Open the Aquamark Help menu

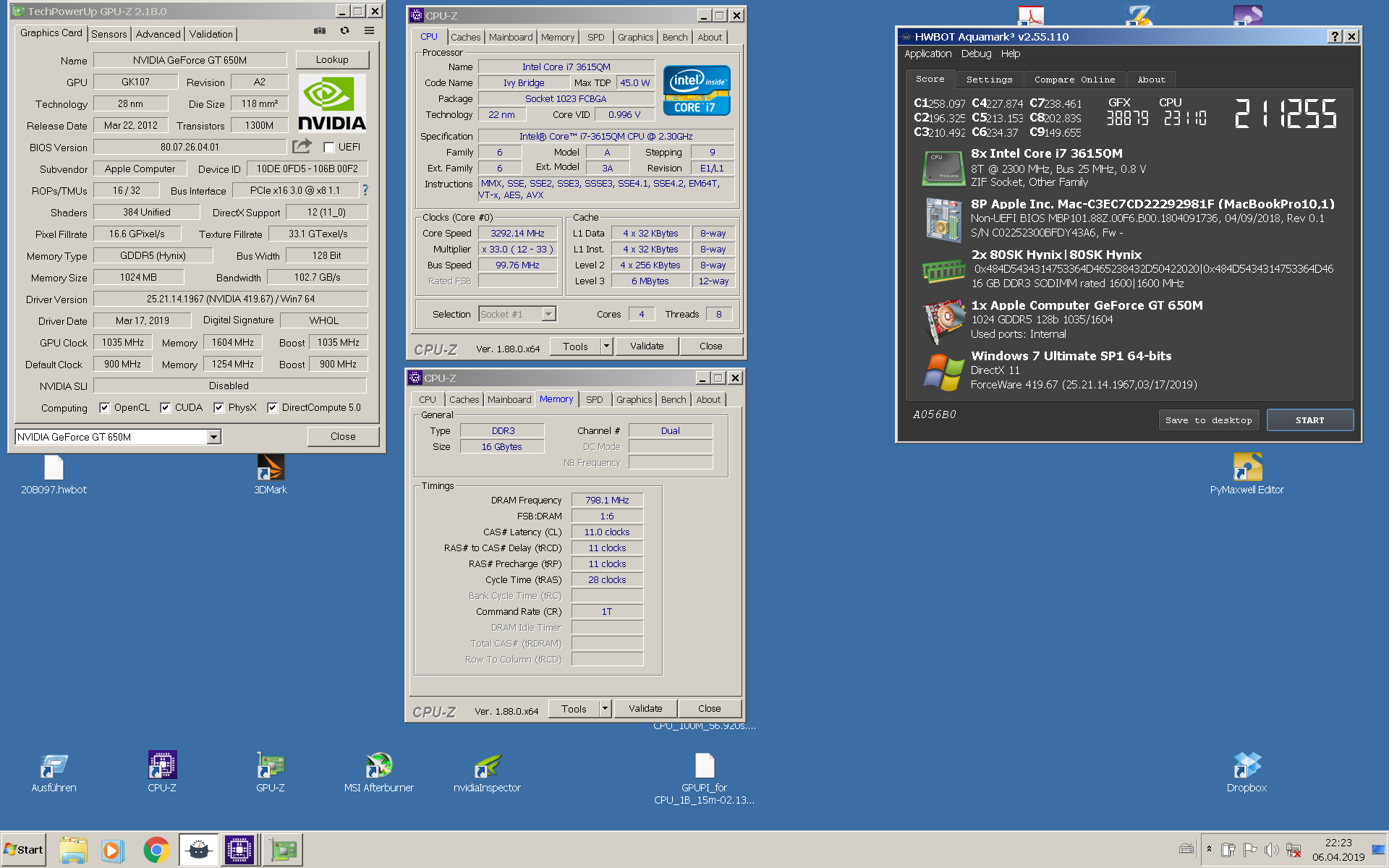point(1010,54)
